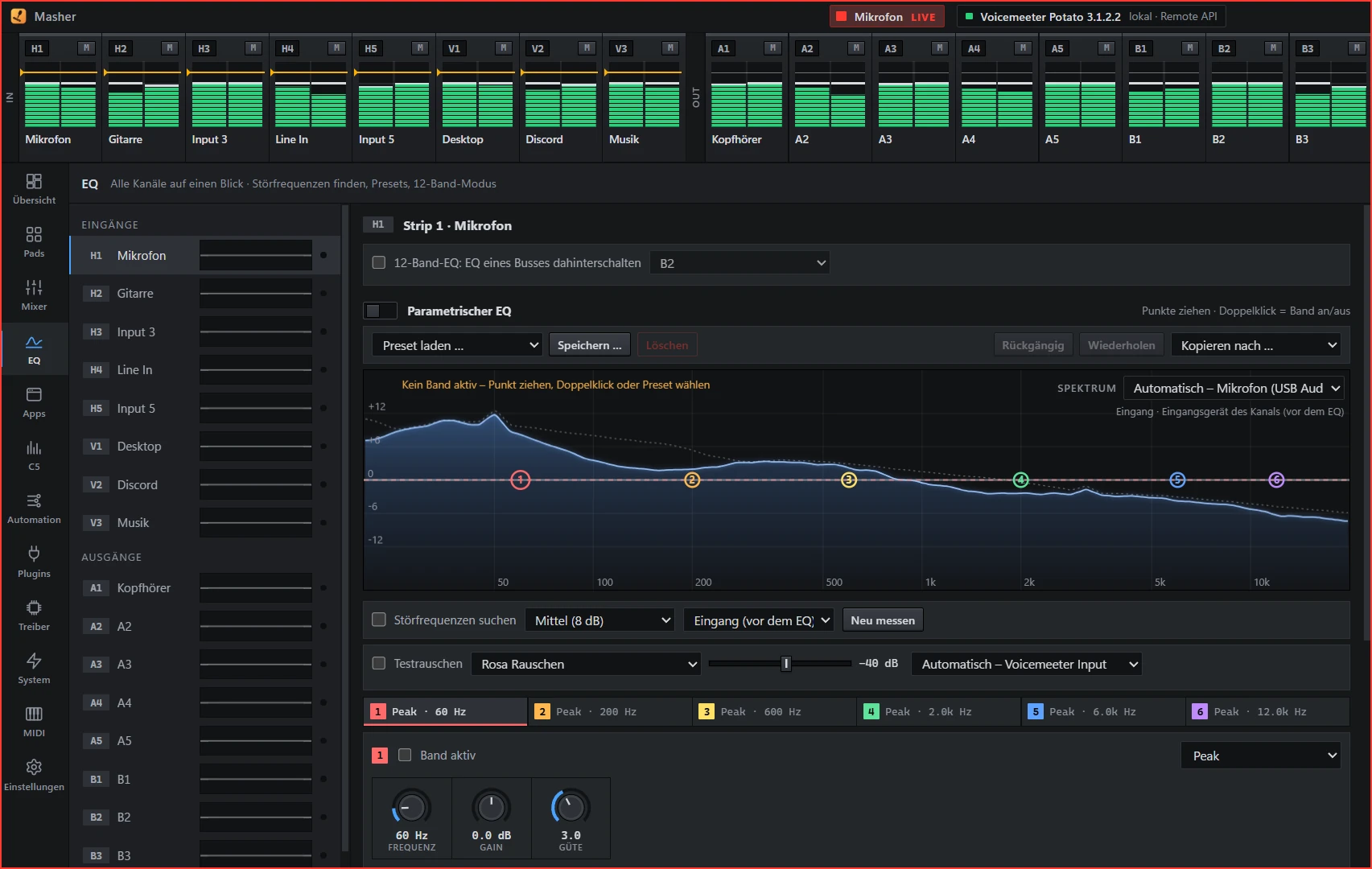Toggle the Parametrischer EQ switch
1372x869 pixels.
(x=381, y=311)
